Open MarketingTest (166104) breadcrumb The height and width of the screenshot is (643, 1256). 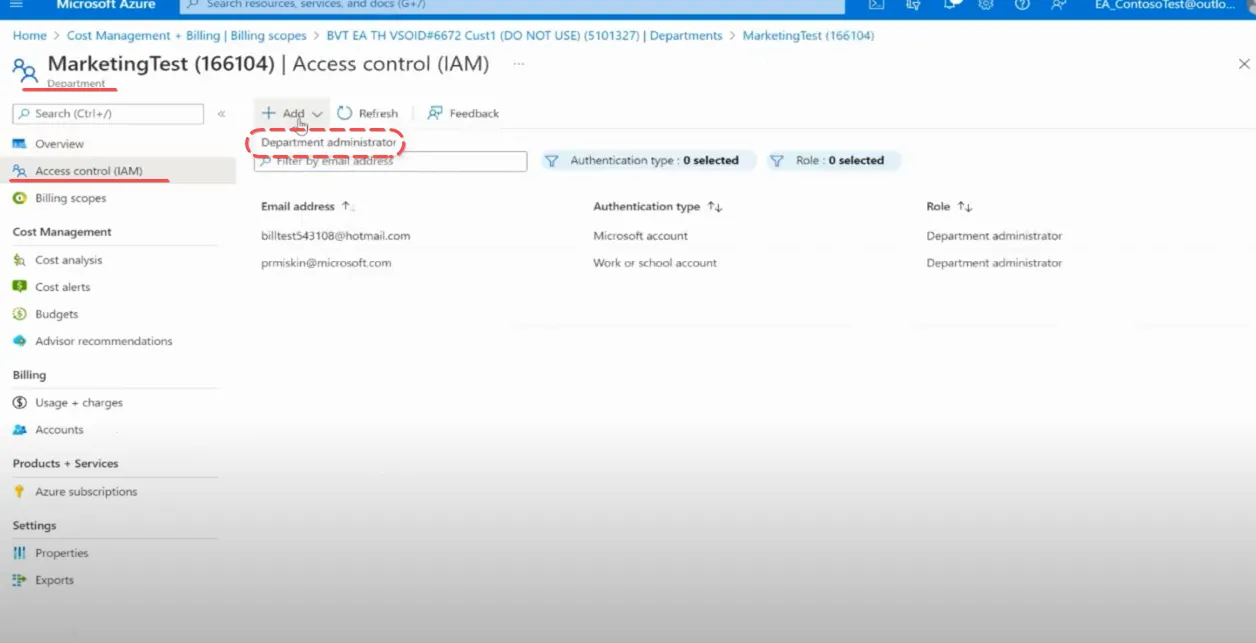808,35
